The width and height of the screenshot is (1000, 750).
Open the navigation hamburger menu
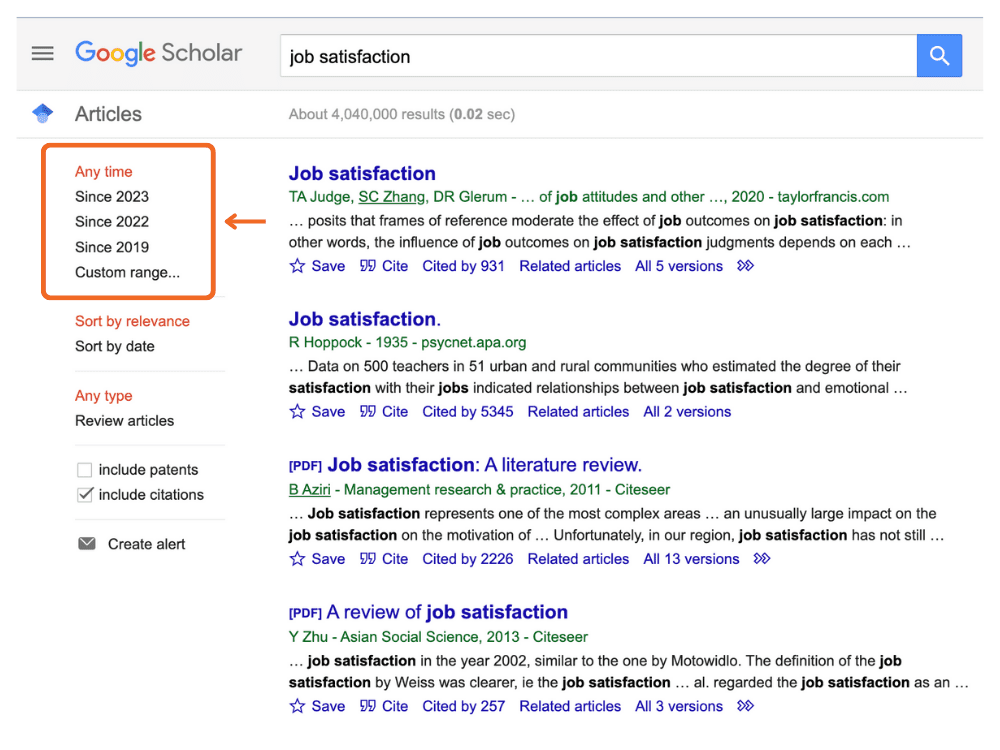pos(42,53)
